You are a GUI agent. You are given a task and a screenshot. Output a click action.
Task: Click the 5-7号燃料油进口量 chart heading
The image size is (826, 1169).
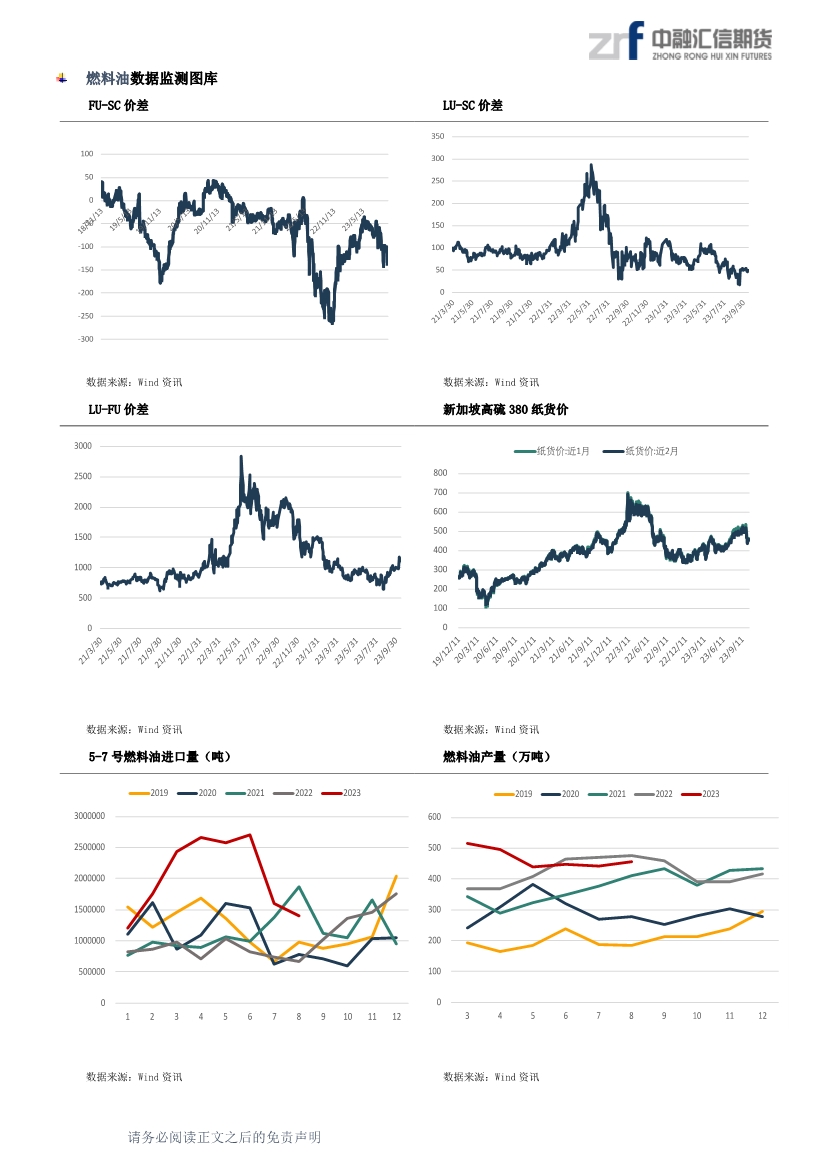160,757
